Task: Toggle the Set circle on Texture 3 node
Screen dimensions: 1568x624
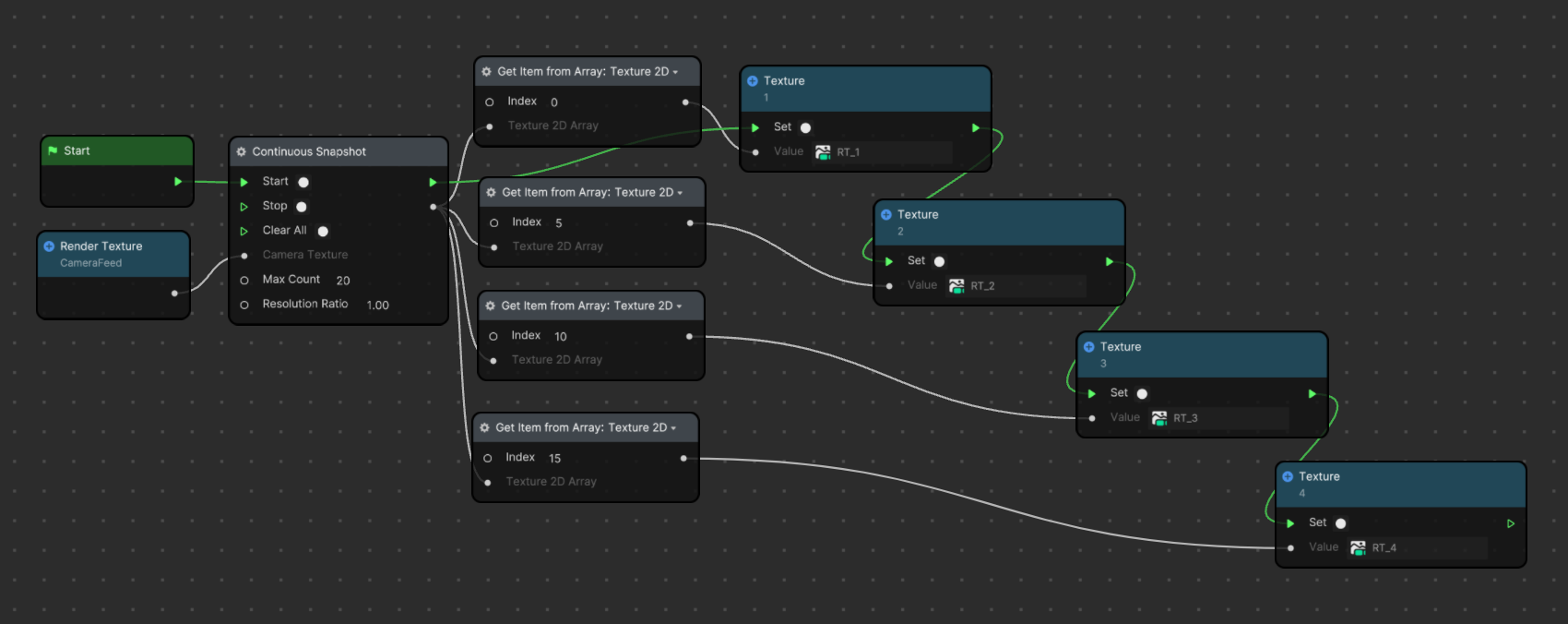Action: click(x=1142, y=393)
